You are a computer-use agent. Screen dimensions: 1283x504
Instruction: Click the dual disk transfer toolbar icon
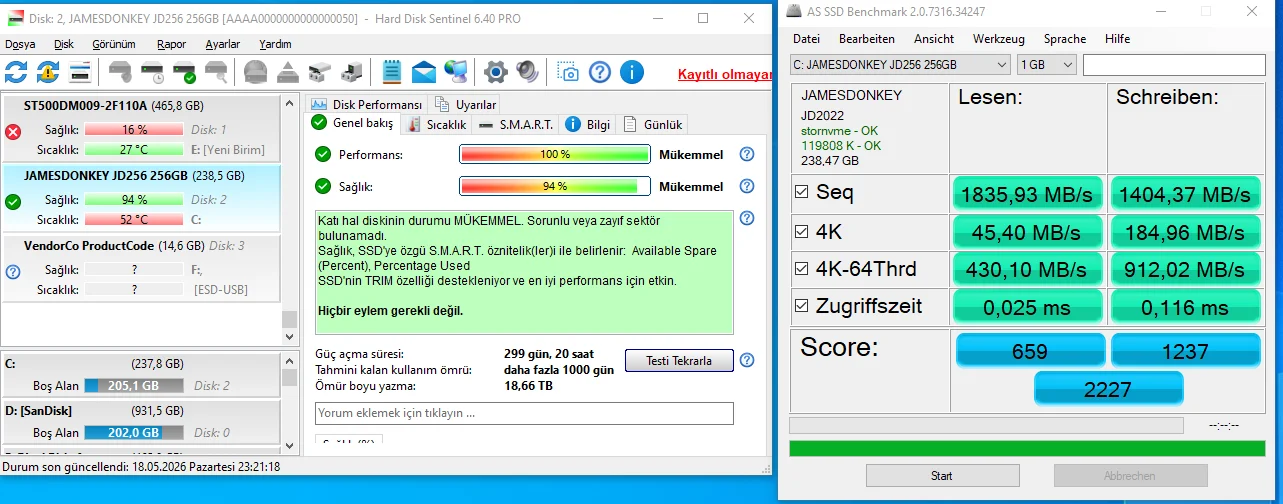[351, 72]
